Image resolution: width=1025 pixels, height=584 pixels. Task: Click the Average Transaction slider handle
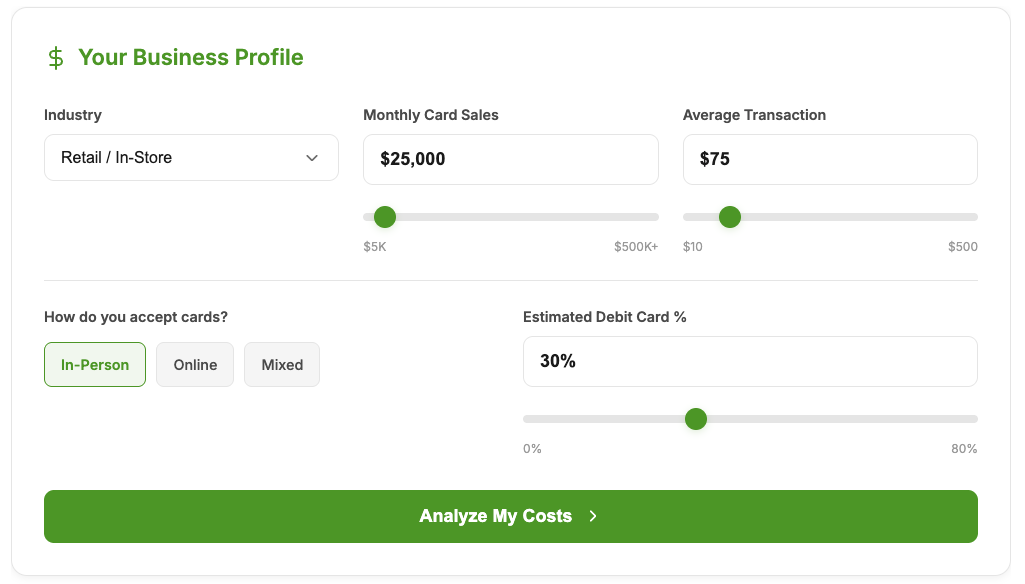[730, 217]
